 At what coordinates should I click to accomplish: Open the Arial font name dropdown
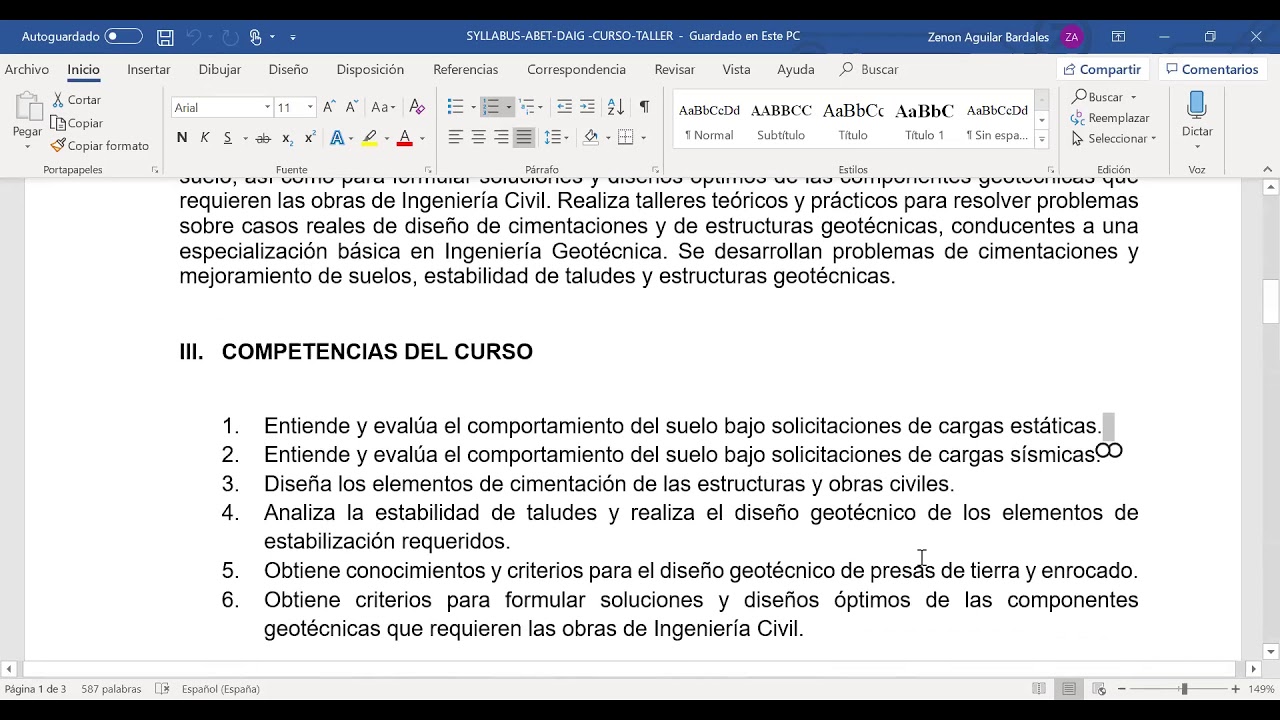(x=267, y=107)
